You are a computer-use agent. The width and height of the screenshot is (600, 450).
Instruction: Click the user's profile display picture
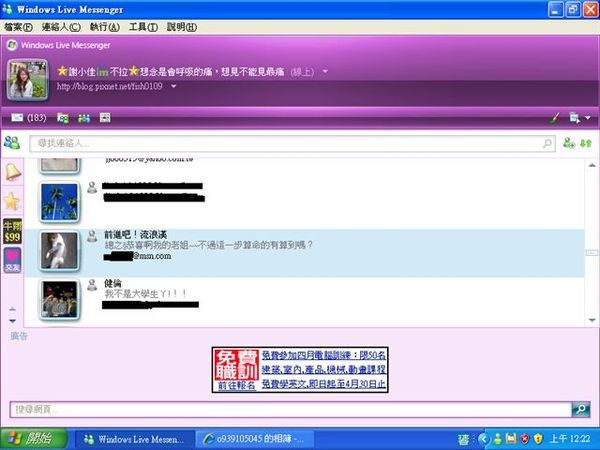coord(28,80)
